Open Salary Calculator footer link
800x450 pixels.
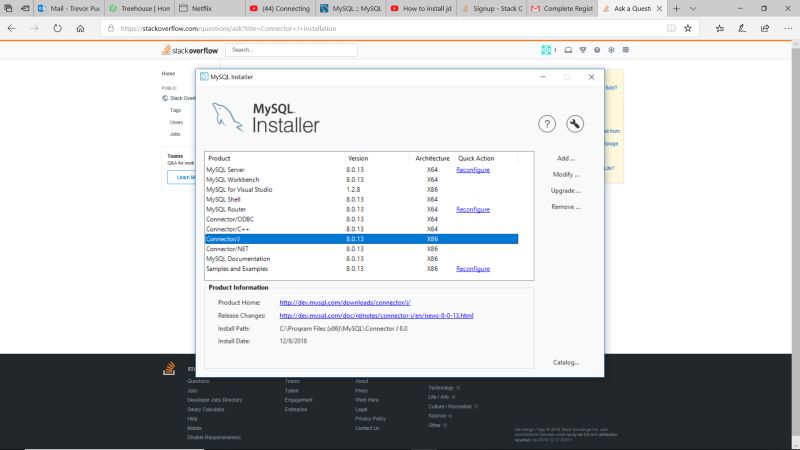pyautogui.click(x=206, y=409)
